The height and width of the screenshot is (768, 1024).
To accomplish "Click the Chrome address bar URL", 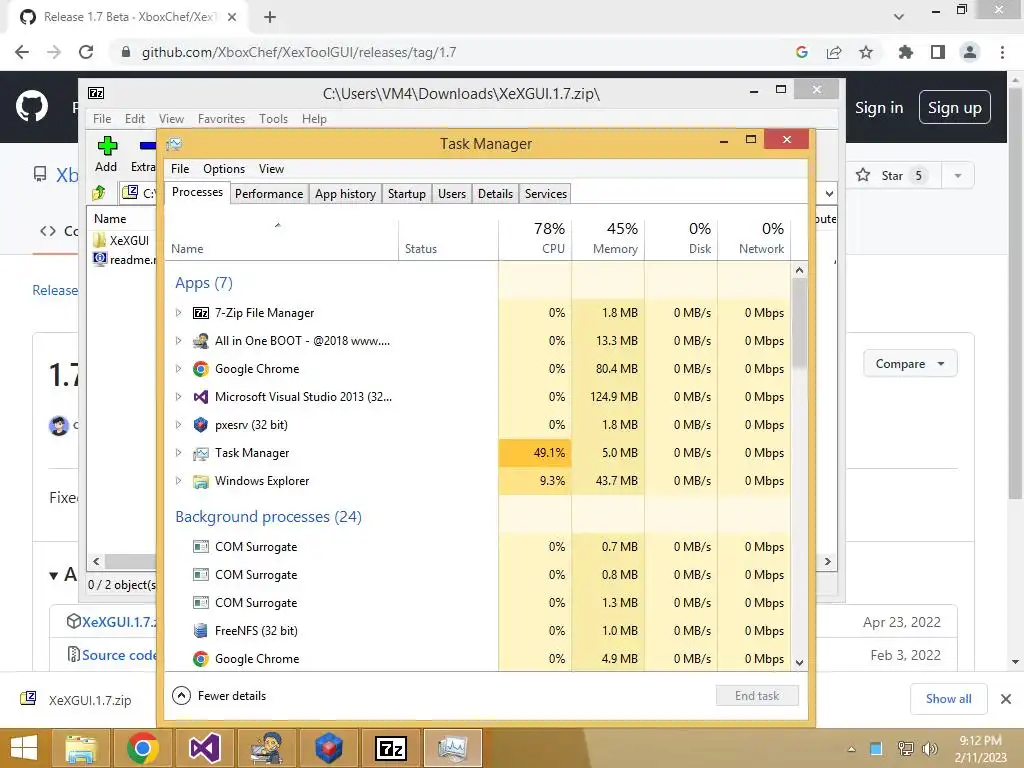I will pyautogui.click(x=299, y=52).
